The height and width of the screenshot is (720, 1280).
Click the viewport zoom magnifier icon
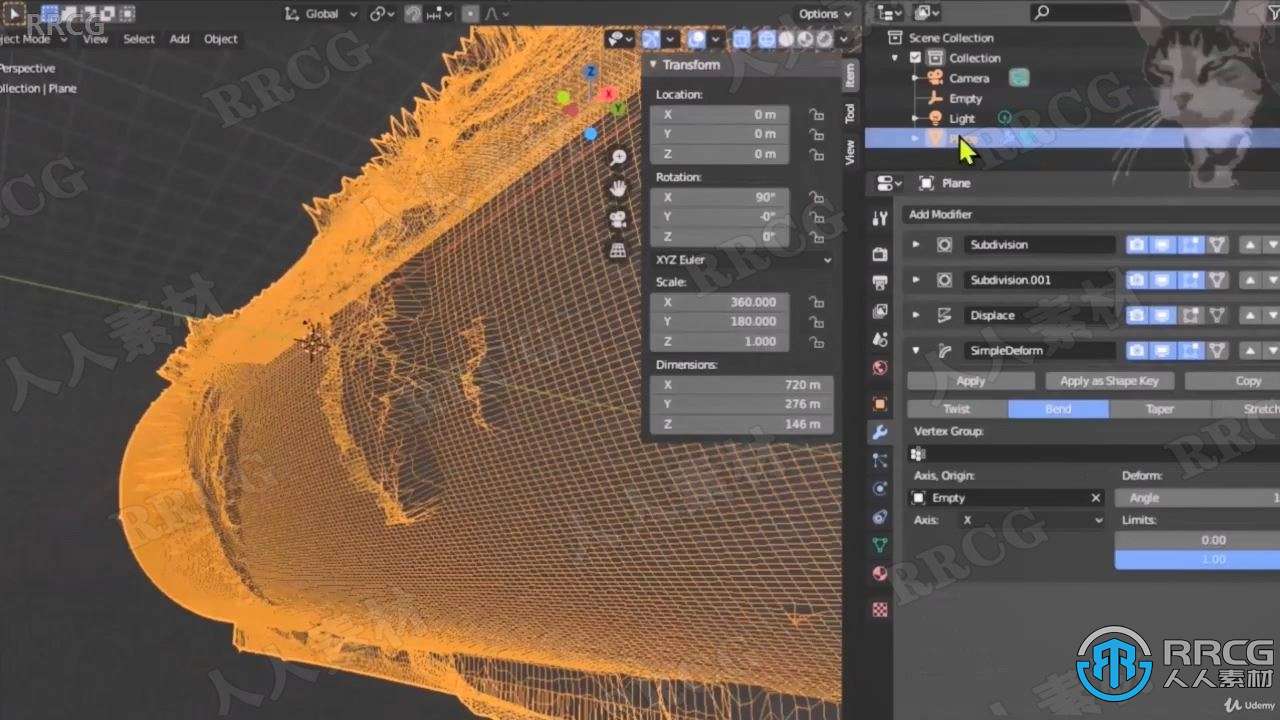(x=619, y=158)
